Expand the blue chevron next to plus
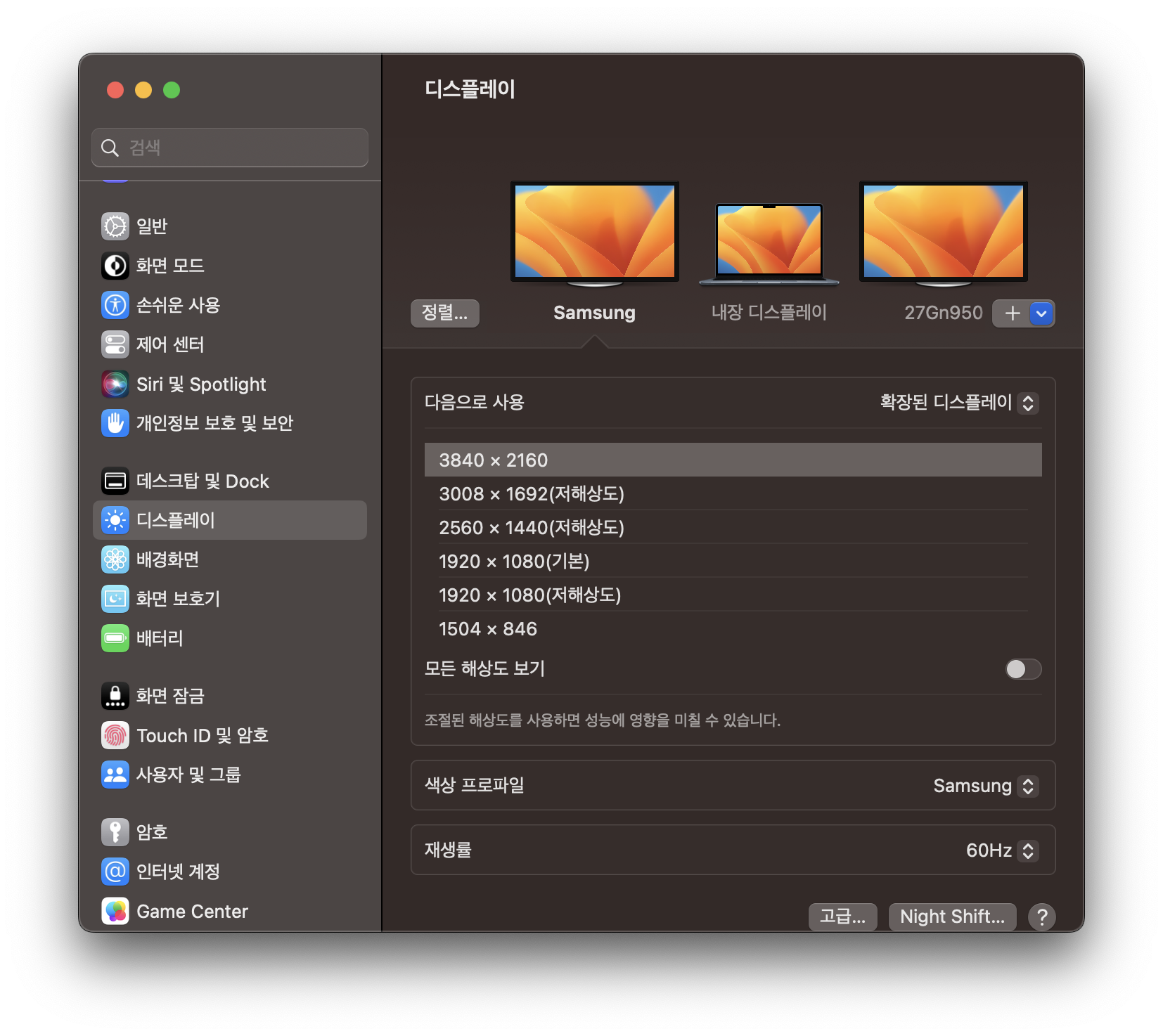The image size is (1163, 1036). point(1042,313)
